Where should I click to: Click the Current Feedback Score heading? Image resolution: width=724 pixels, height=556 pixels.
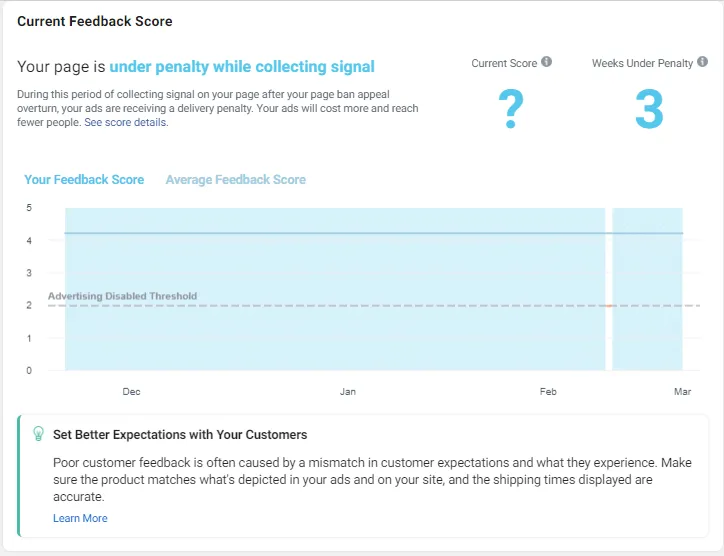(95, 21)
